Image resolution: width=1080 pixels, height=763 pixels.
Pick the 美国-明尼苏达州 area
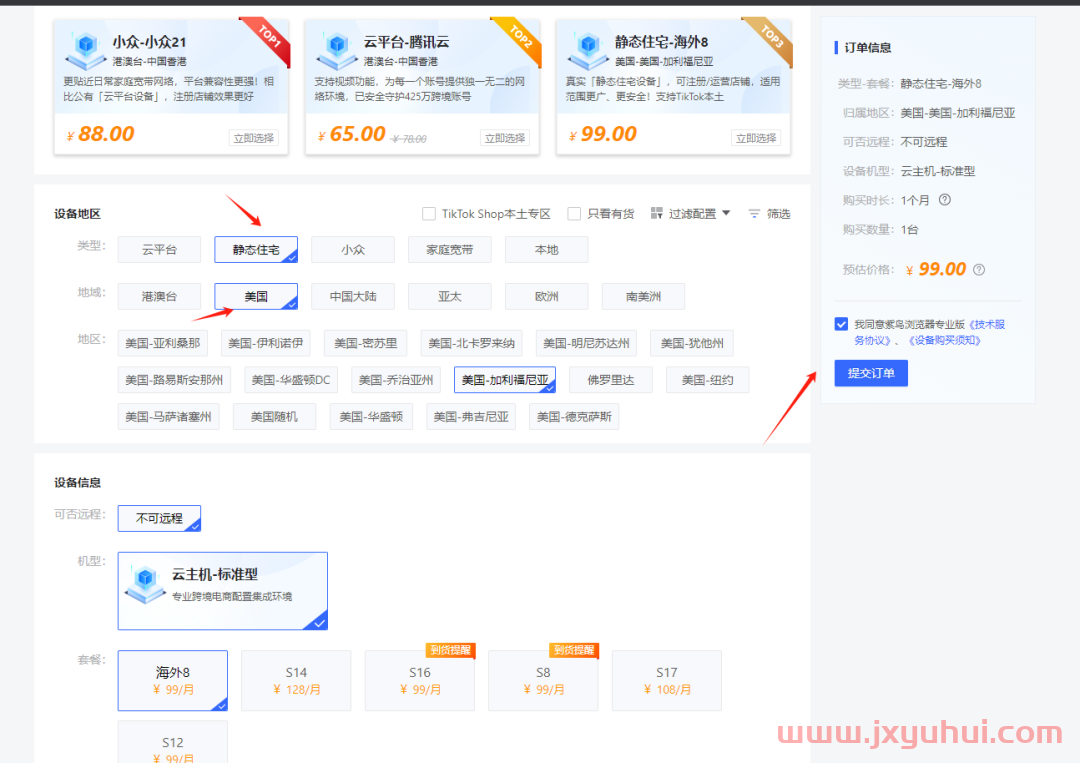pyautogui.click(x=586, y=343)
